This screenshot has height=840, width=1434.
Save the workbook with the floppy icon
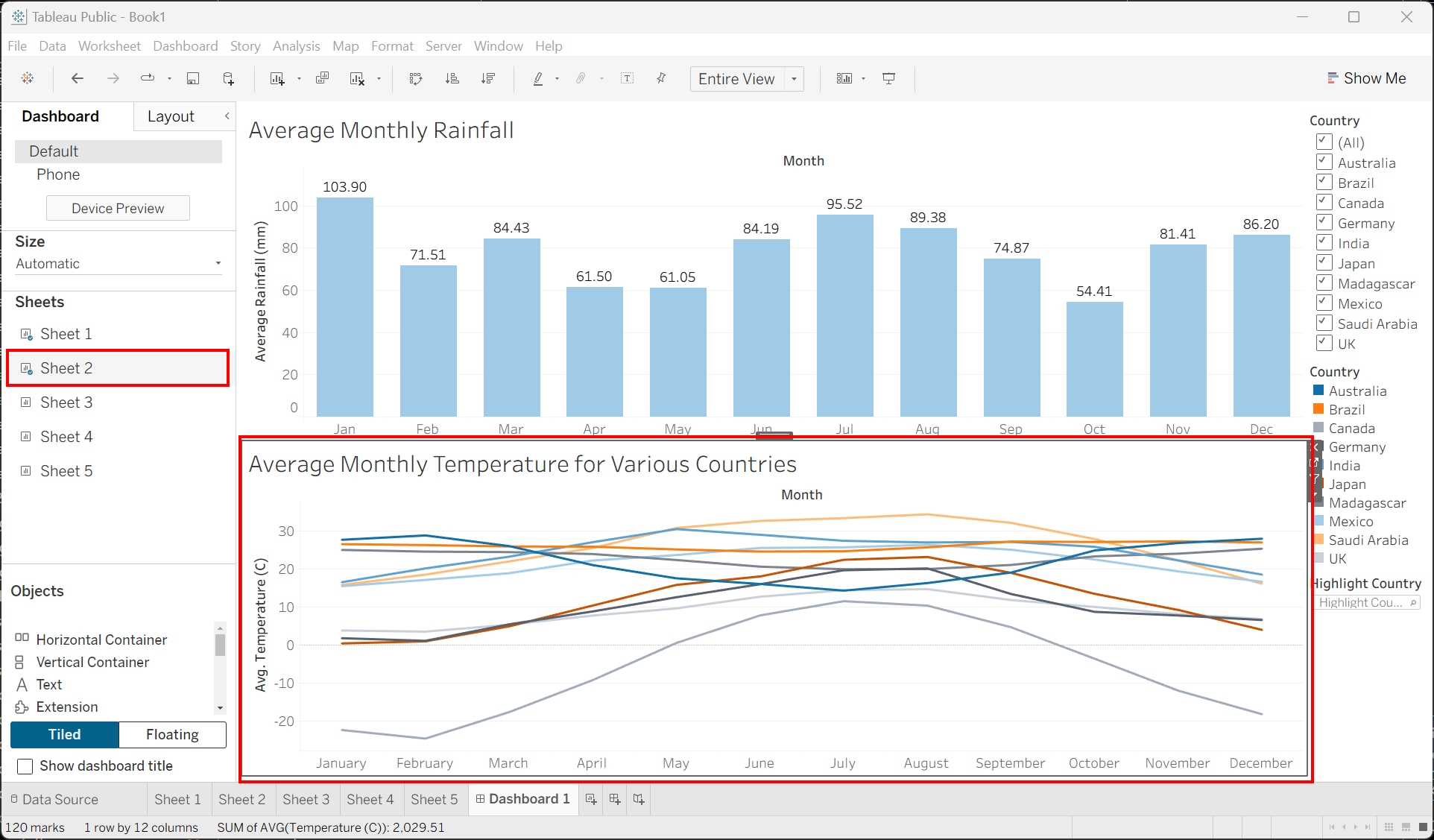click(x=193, y=78)
